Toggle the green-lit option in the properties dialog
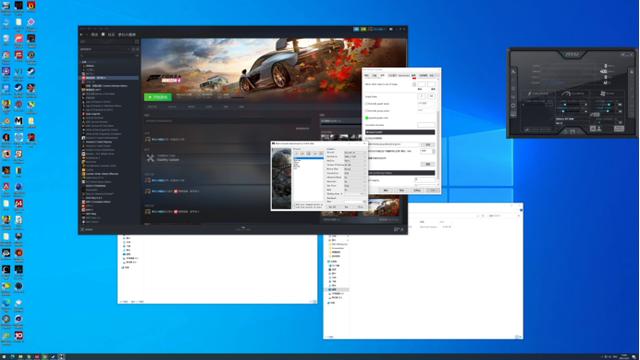The image size is (640, 360). click(x=367, y=118)
